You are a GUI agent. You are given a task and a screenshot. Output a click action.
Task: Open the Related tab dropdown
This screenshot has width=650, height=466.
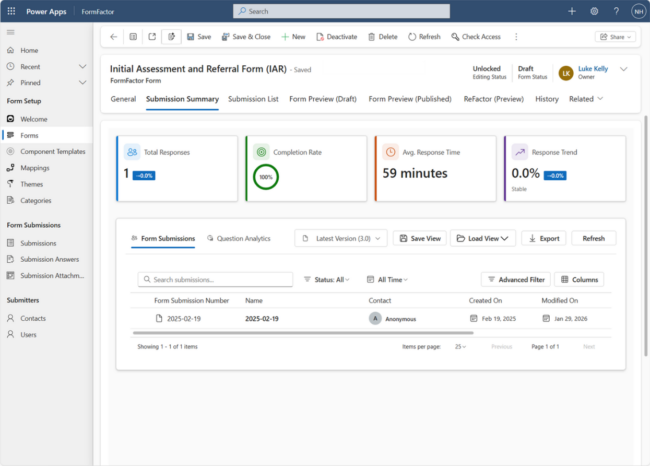pyautogui.click(x=586, y=99)
